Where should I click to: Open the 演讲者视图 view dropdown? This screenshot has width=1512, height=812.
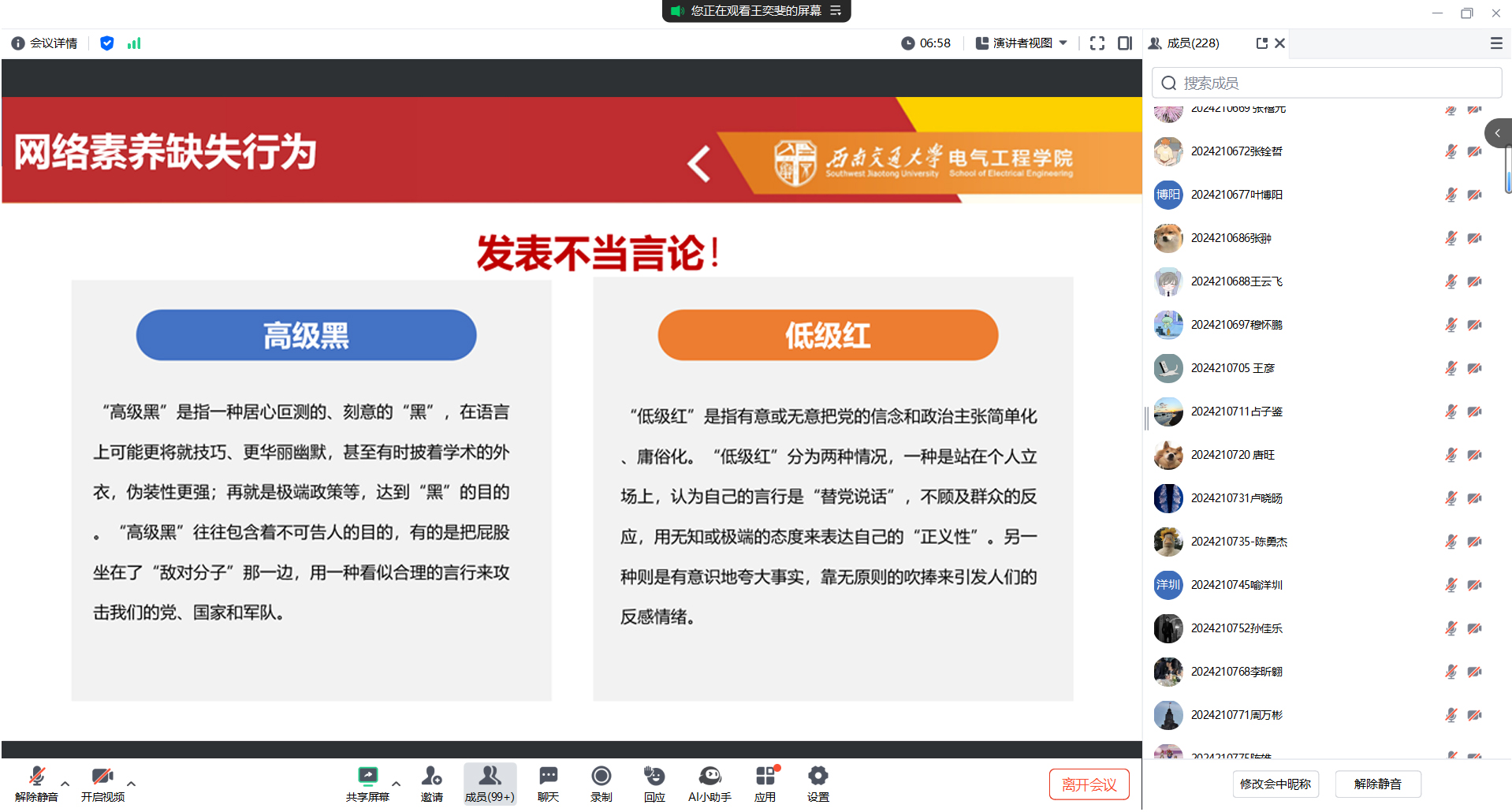[x=1022, y=43]
